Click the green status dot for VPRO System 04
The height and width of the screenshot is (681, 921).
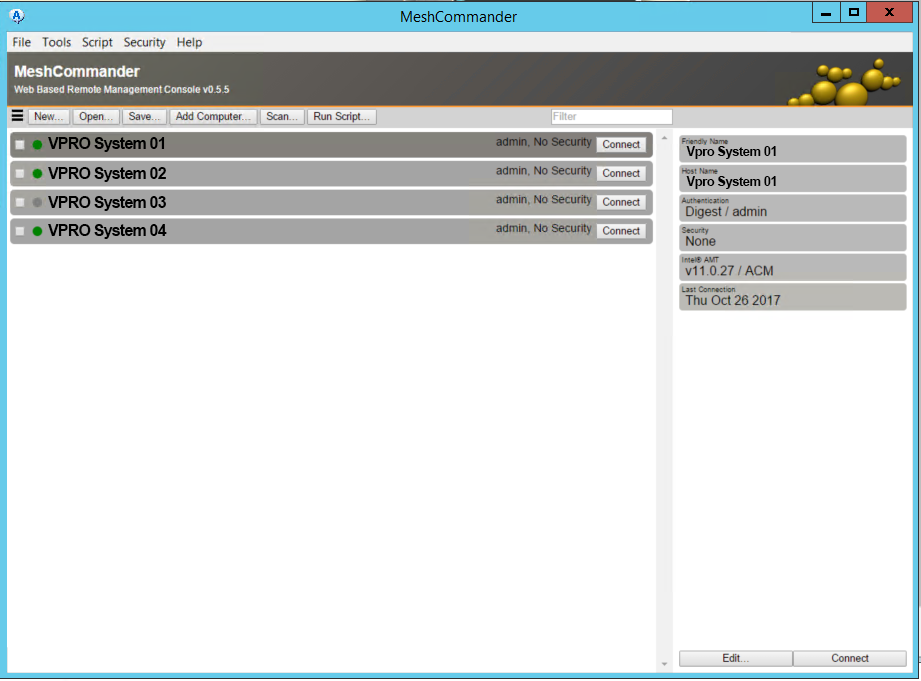pos(36,230)
